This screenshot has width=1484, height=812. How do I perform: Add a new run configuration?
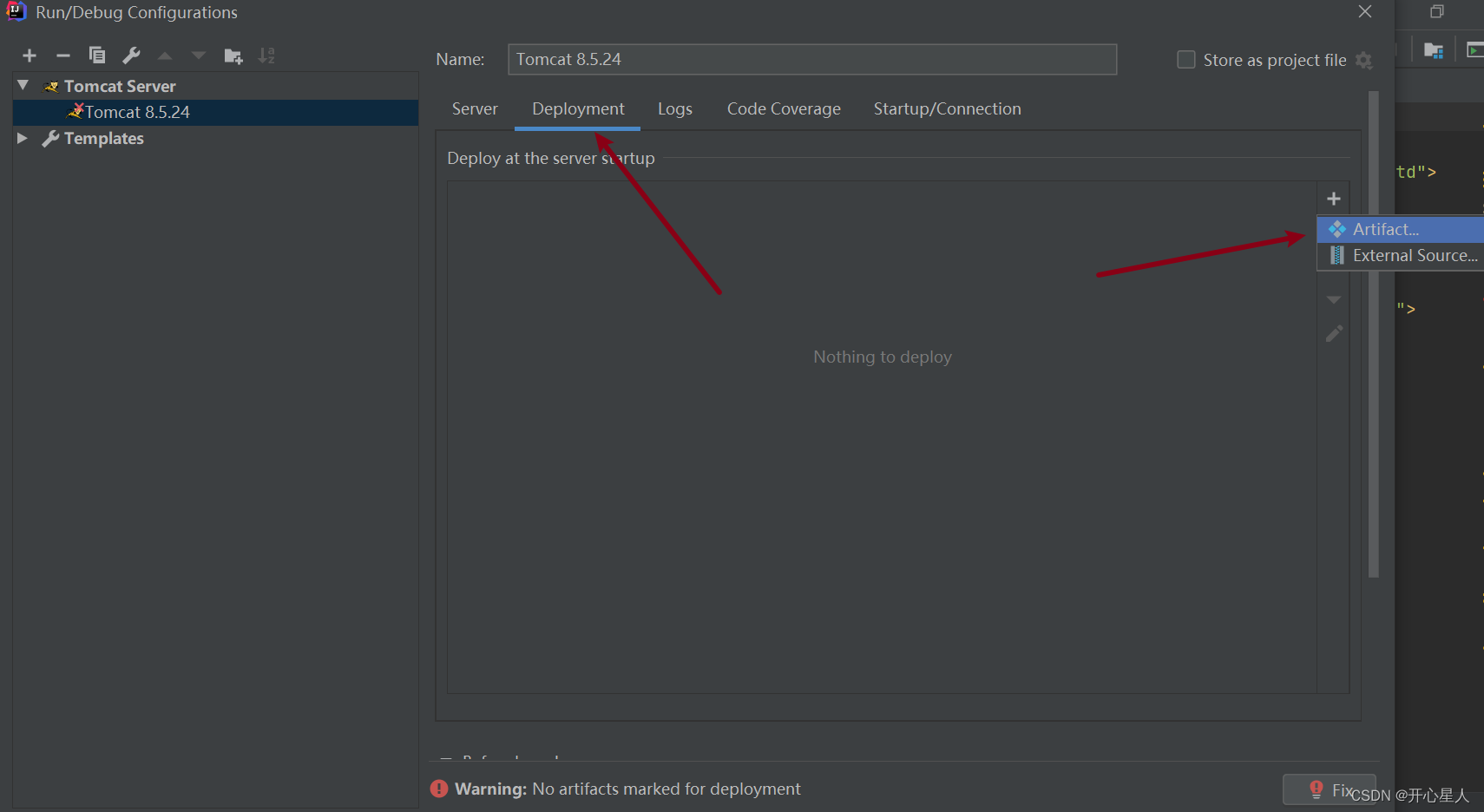pyautogui.click(x=30, y=56)
